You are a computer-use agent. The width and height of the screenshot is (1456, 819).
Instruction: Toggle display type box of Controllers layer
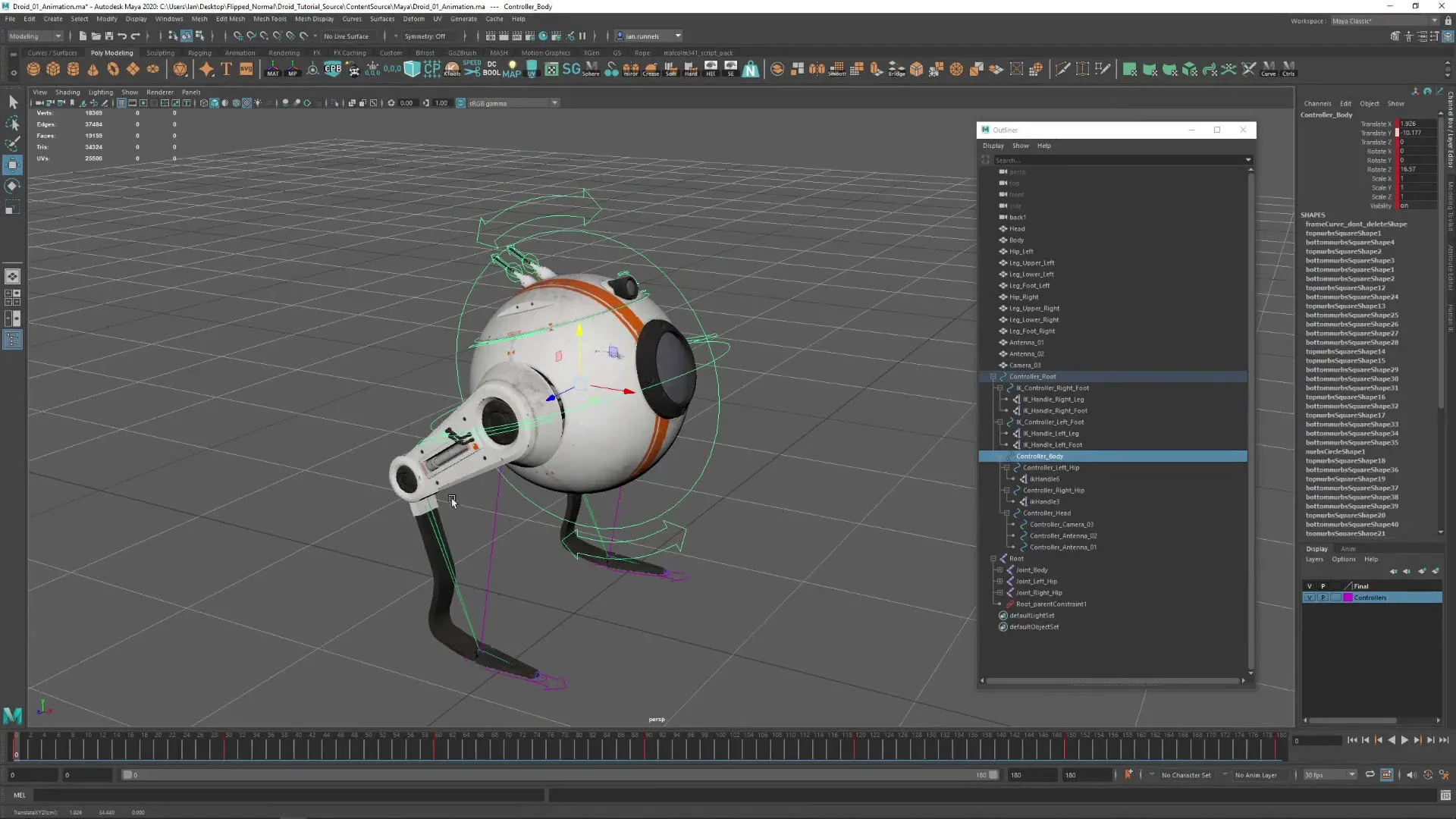coord(1335,598)
